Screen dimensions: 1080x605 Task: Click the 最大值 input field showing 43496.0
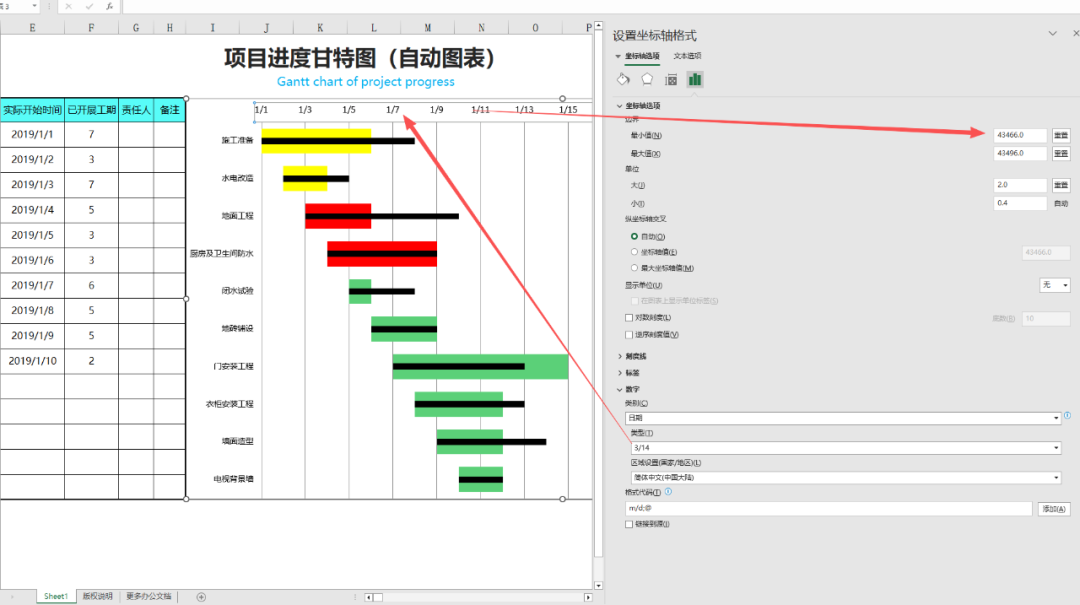pyautogui.click(x=1020, y=154)
